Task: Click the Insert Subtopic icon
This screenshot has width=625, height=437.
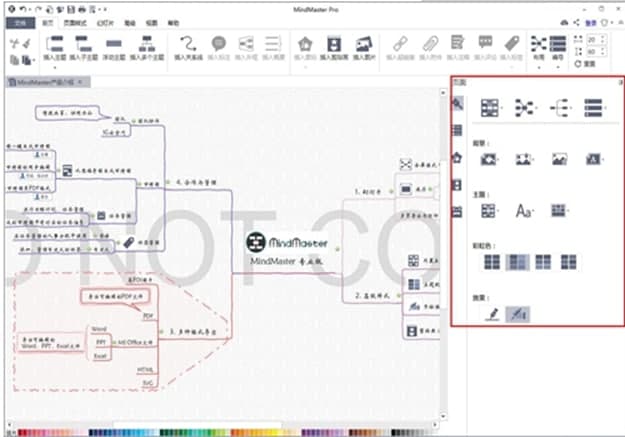Action: click(83, 43)
